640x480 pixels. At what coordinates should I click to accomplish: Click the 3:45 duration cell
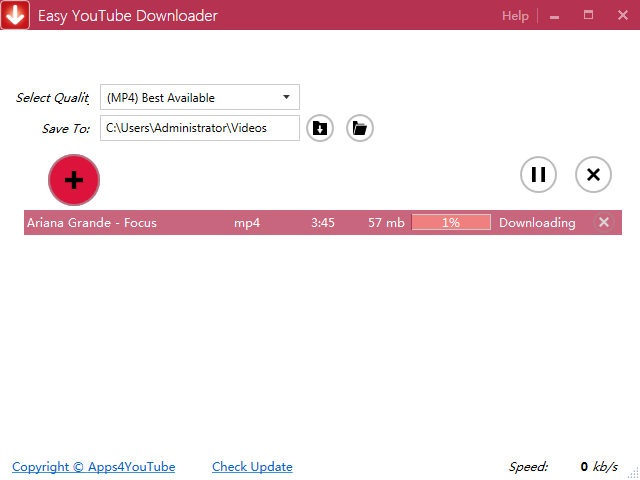click(x=323, y=223)
